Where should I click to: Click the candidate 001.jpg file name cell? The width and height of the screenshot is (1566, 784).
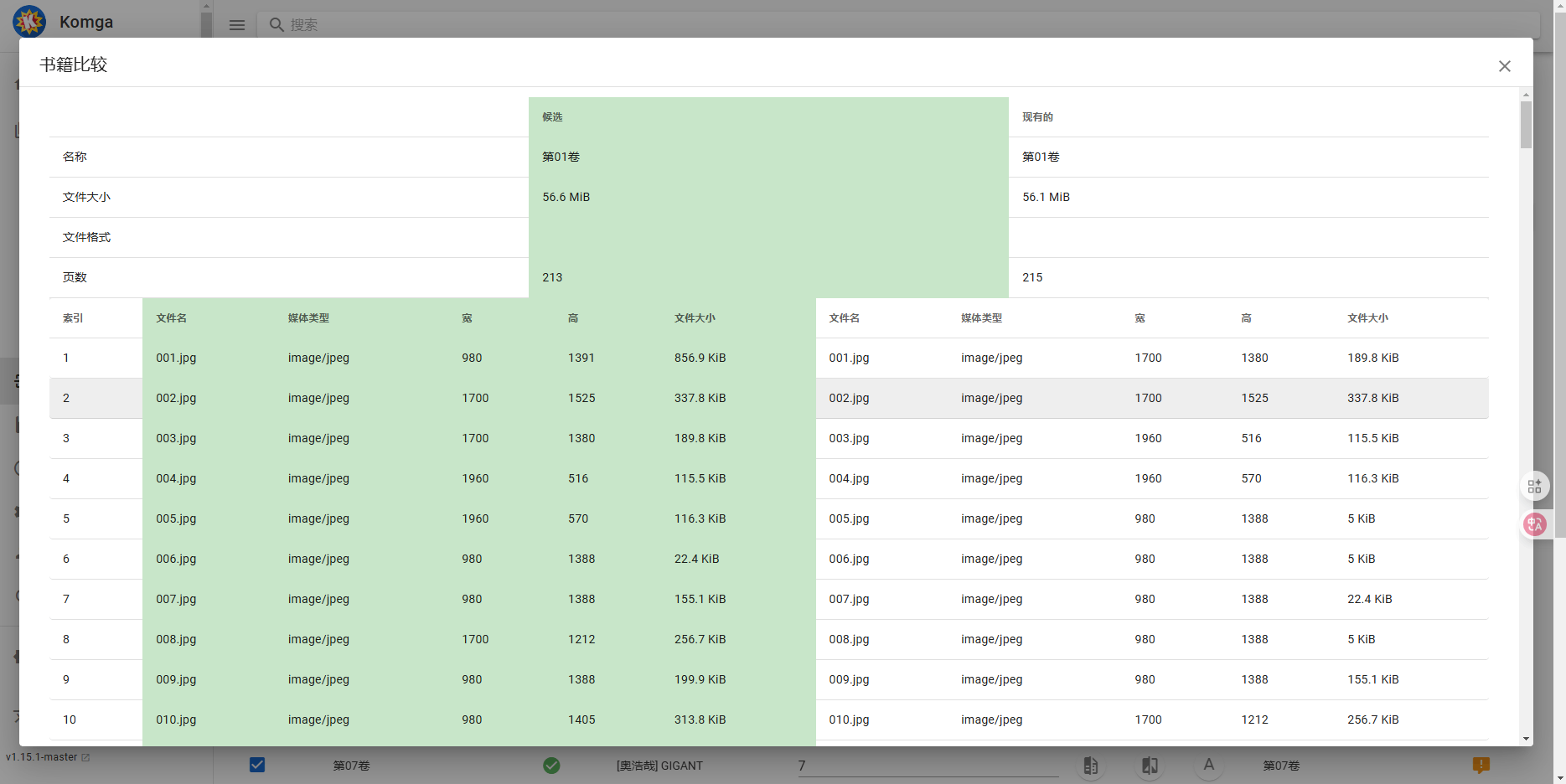(x=176, y=358)
